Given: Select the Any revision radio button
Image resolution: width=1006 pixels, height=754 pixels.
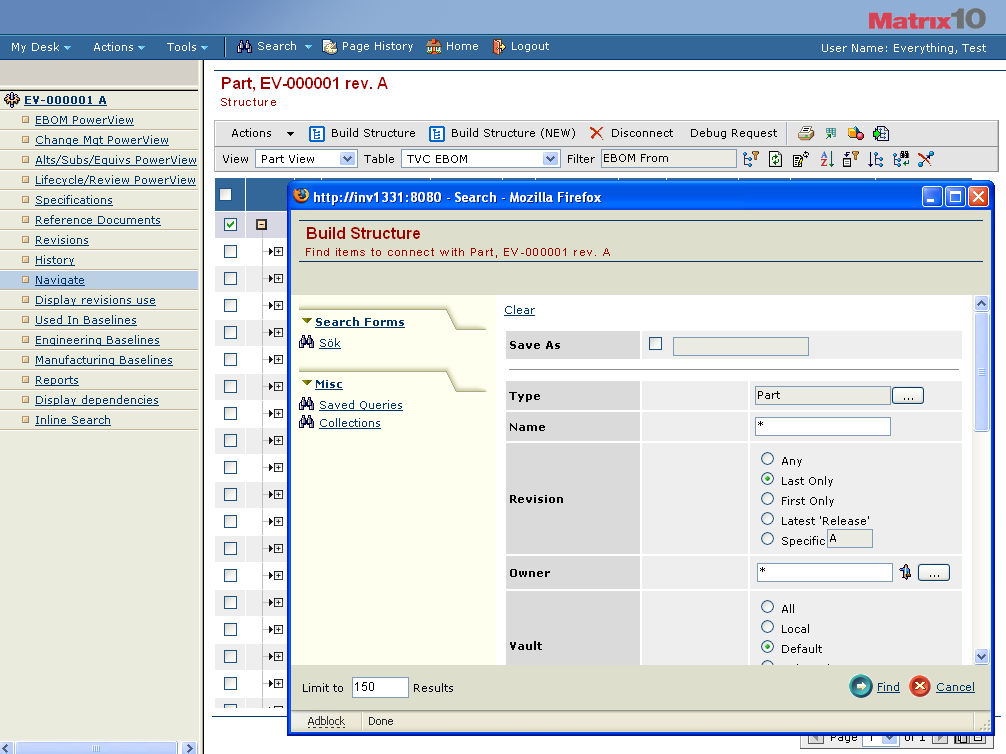Looking at the screenshot, I should (767, 459).
